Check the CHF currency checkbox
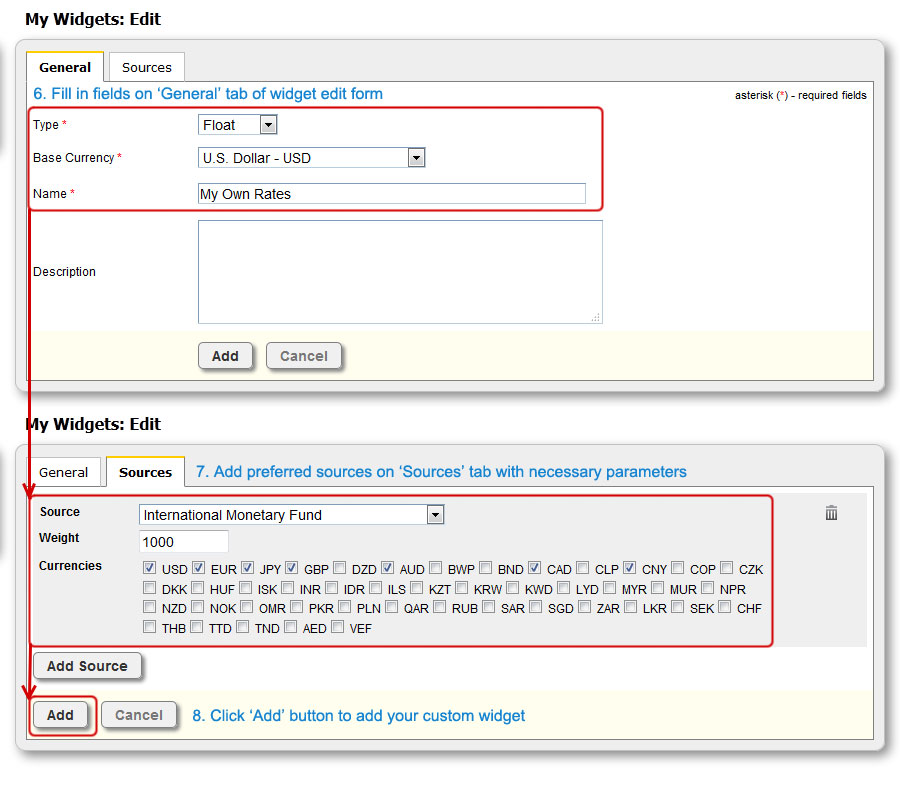 pos(725,607)
